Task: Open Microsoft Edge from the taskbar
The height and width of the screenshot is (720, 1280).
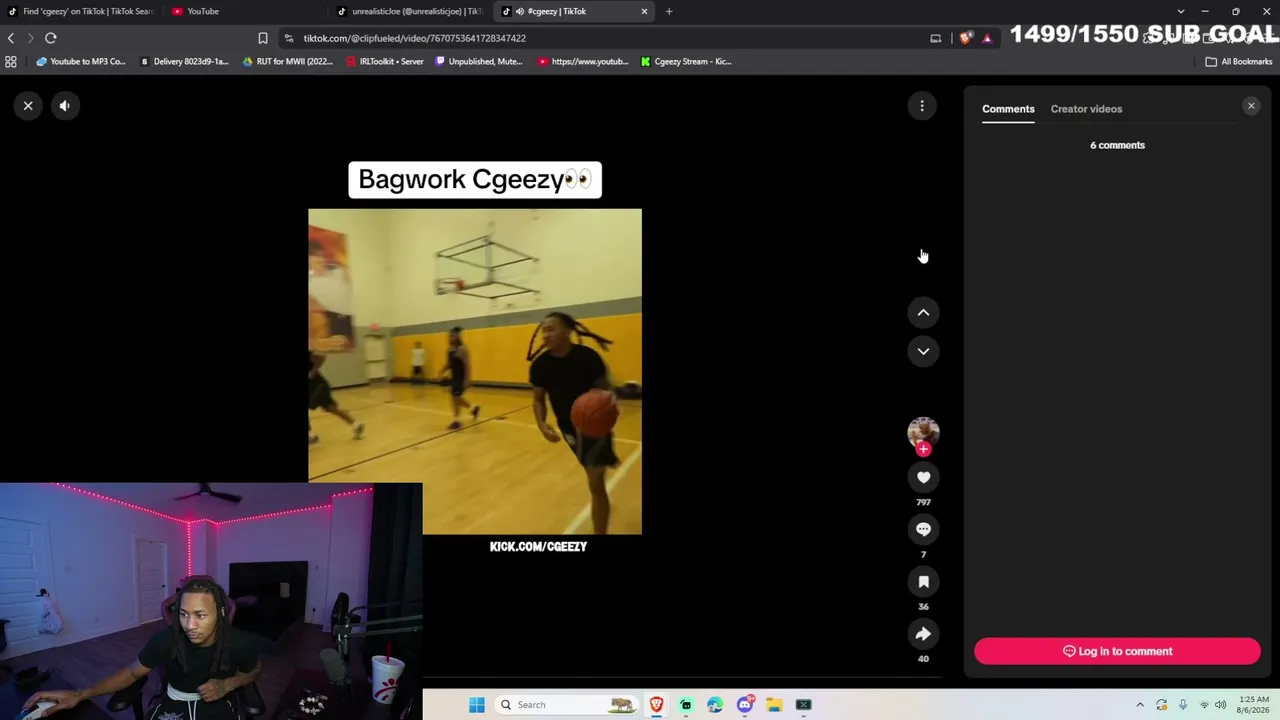Action: tap(715, 705)
